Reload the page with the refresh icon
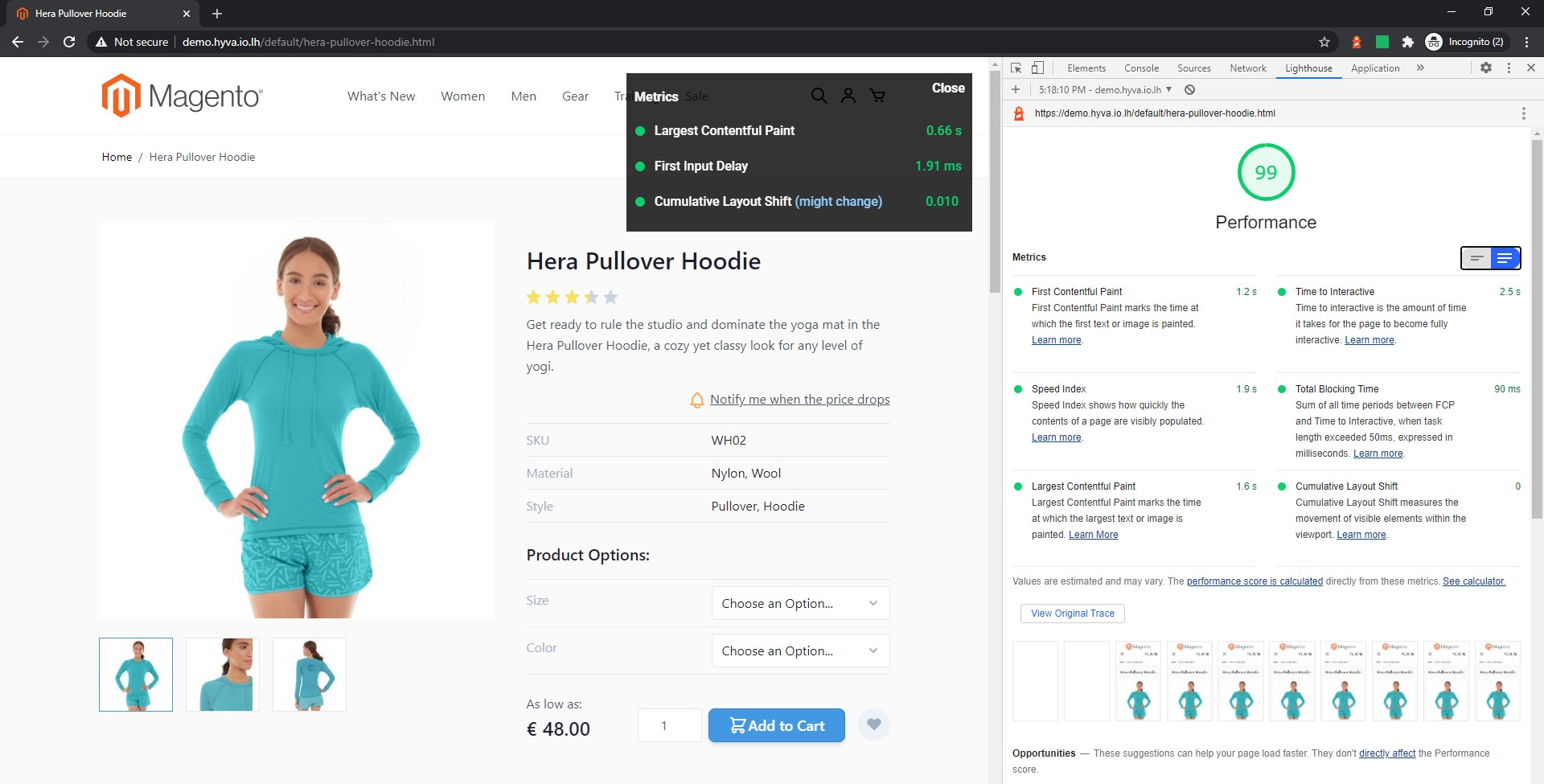 (x=69, y=42)
